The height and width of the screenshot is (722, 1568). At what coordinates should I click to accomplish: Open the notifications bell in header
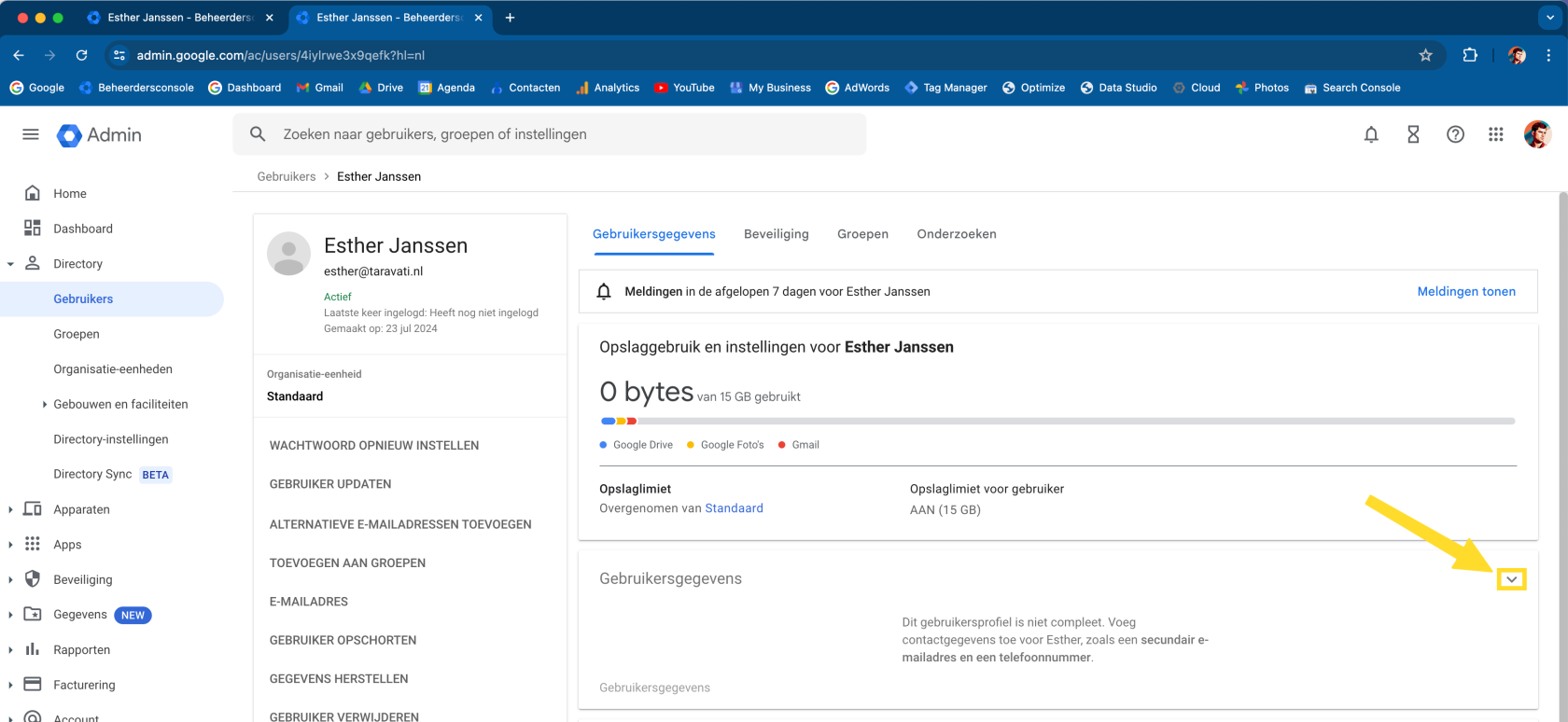point(1371,134)
